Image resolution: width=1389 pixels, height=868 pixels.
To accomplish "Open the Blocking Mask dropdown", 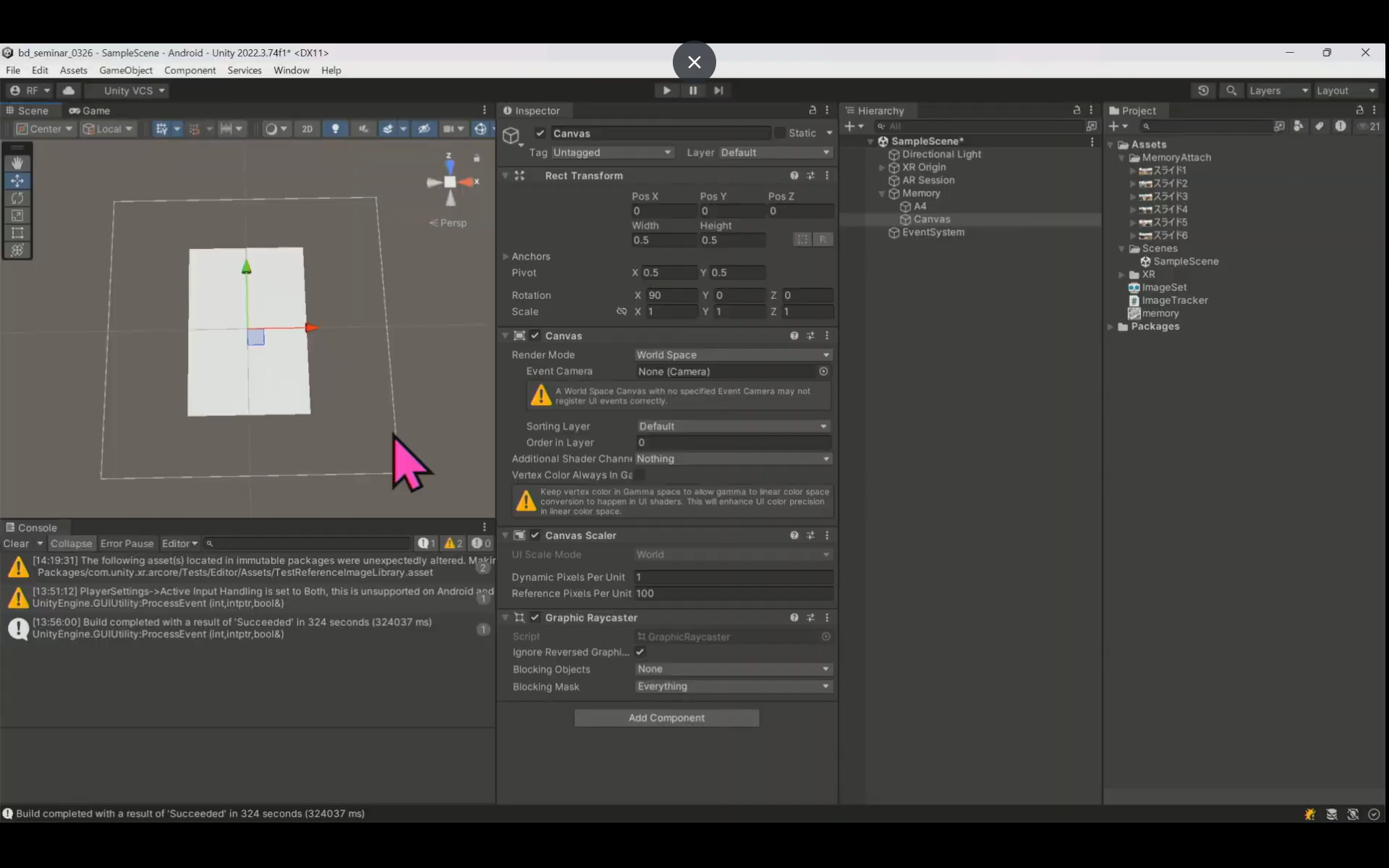I will tap(732, 686).
